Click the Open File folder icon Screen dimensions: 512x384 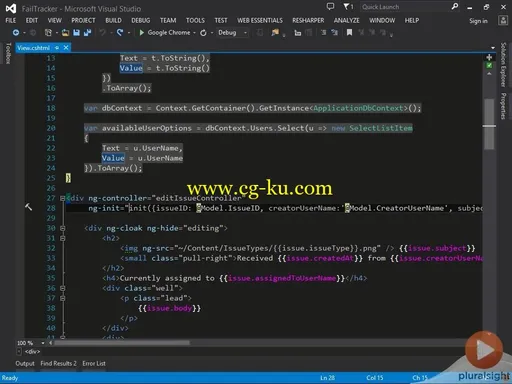click(x=66, y=33)
